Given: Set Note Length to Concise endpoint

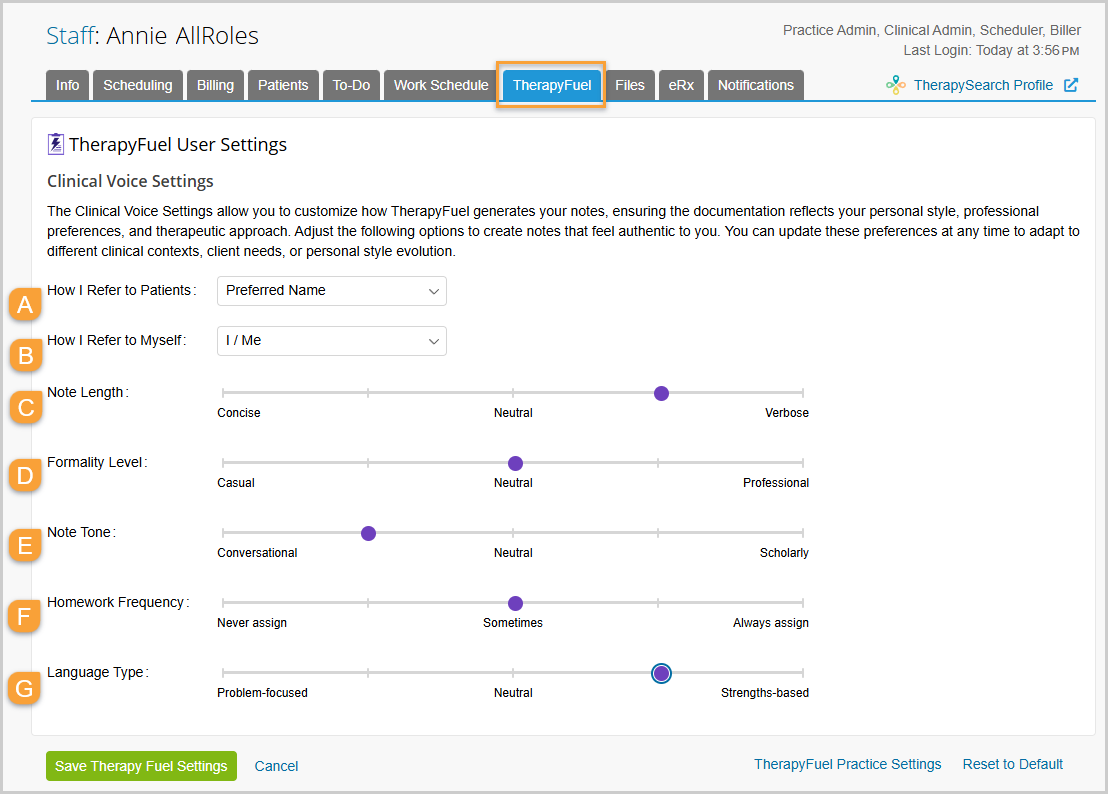Looking at the screenshot, I should click(x=223, y=393).
